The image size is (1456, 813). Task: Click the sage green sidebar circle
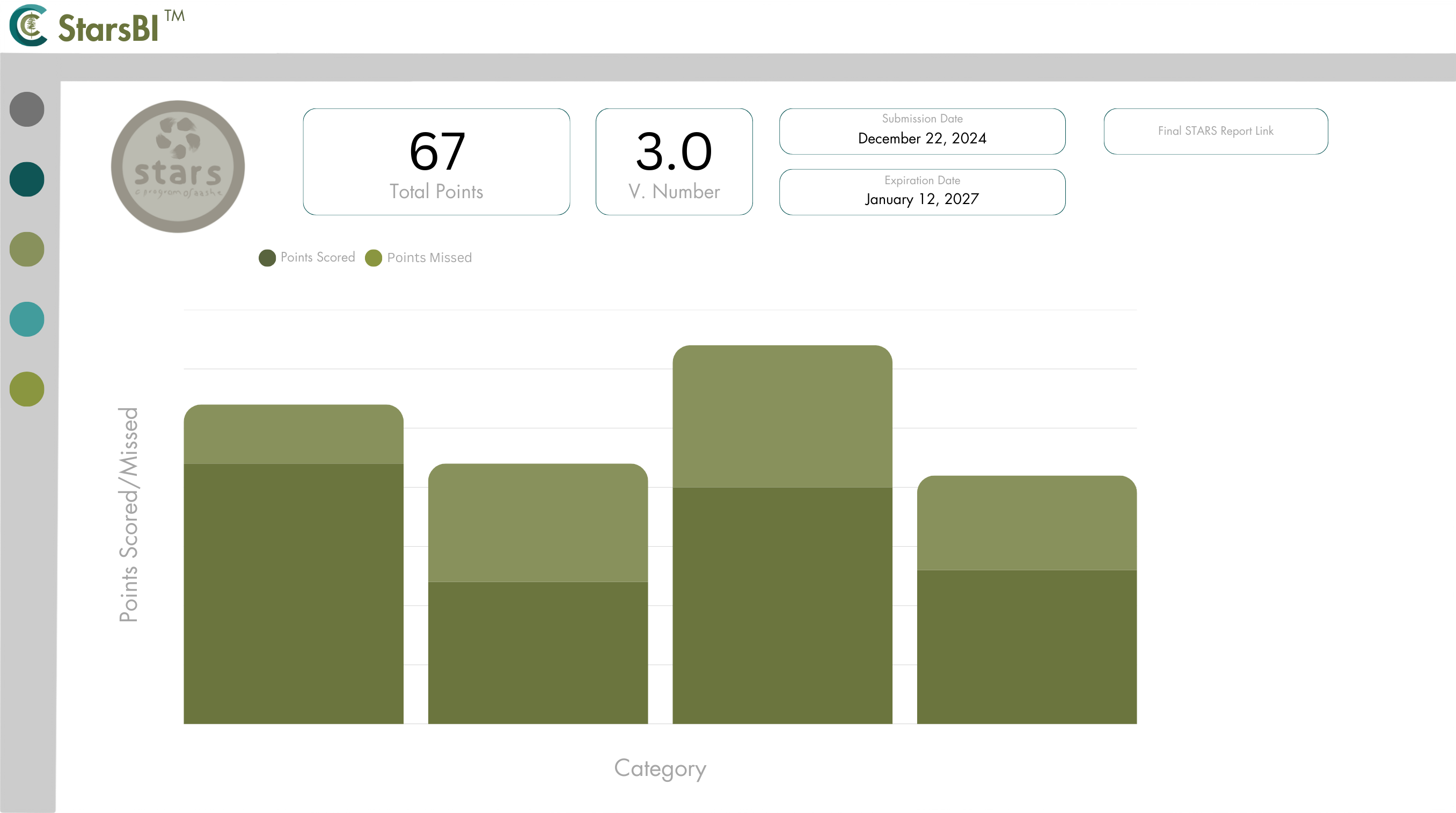click(26, 249)
